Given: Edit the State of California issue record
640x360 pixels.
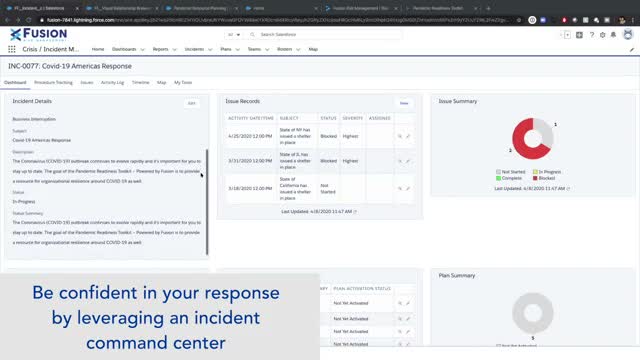Looking at the screenshot, I should [408, 189].
